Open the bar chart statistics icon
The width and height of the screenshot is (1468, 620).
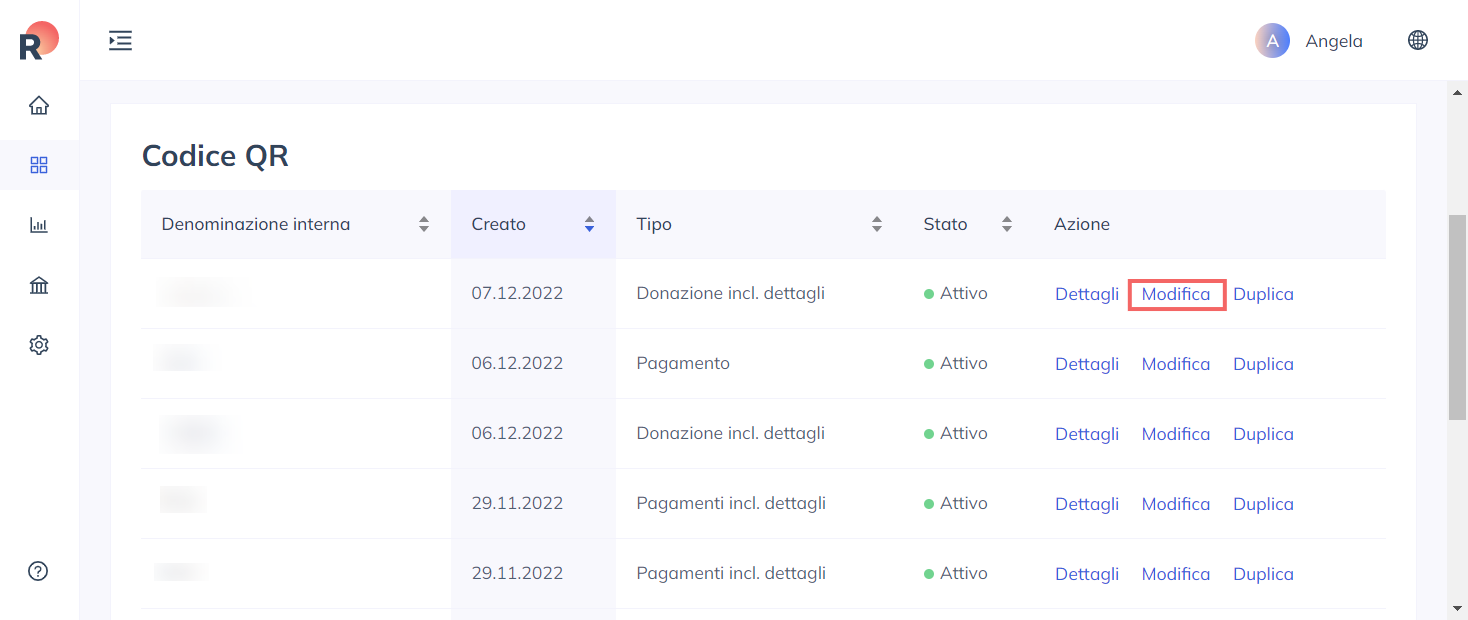pyautogui.click(x=39, y=225)
